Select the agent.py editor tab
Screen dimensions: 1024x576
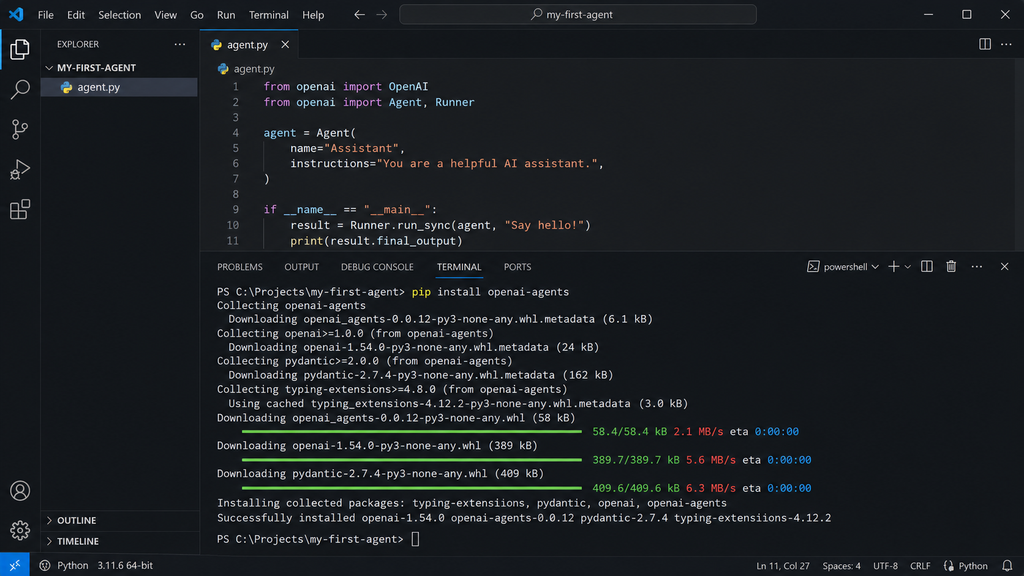click(x=249, y=44)
